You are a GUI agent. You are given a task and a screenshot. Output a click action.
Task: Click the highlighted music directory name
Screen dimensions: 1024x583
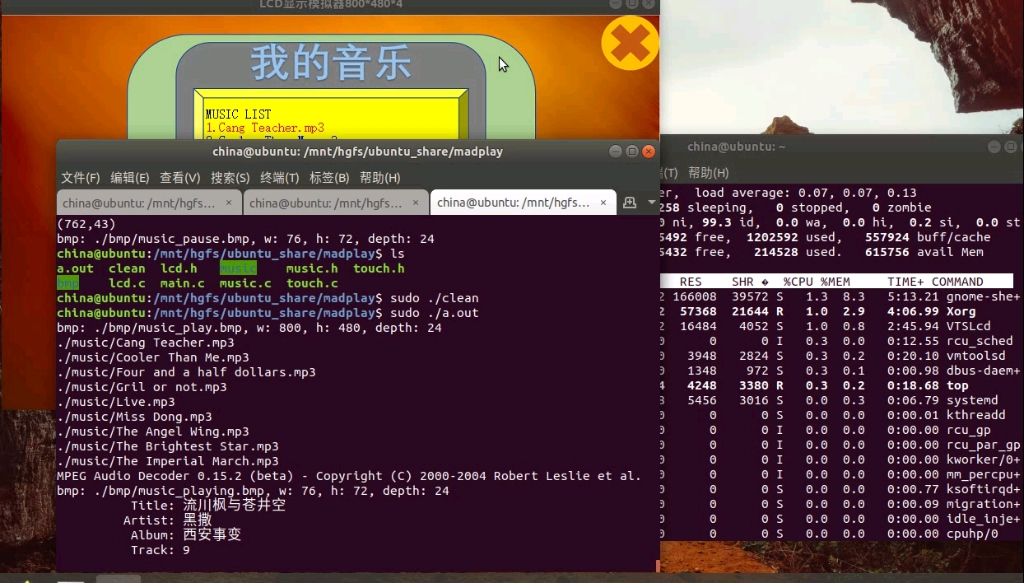[x=238, y=268]
